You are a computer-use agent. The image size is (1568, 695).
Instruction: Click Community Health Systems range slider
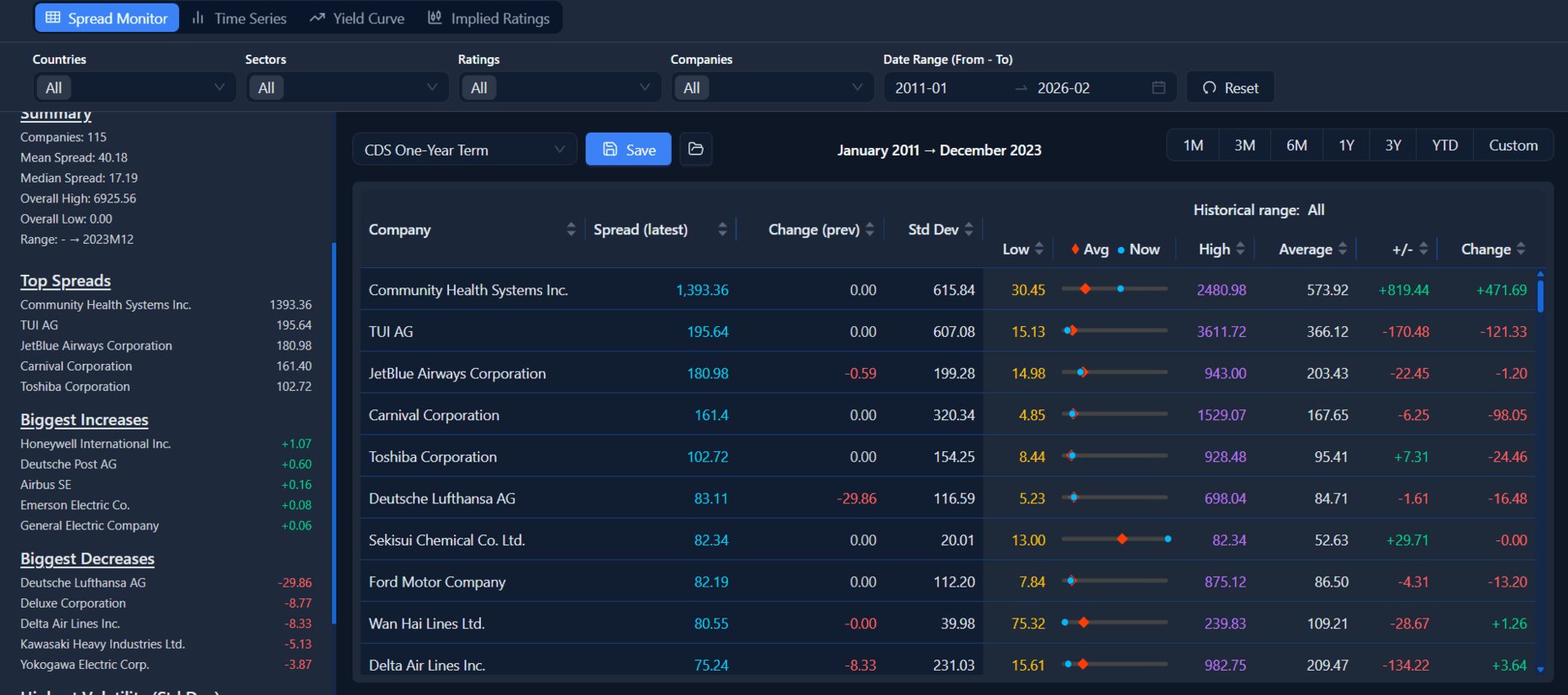click(1115, 289)
